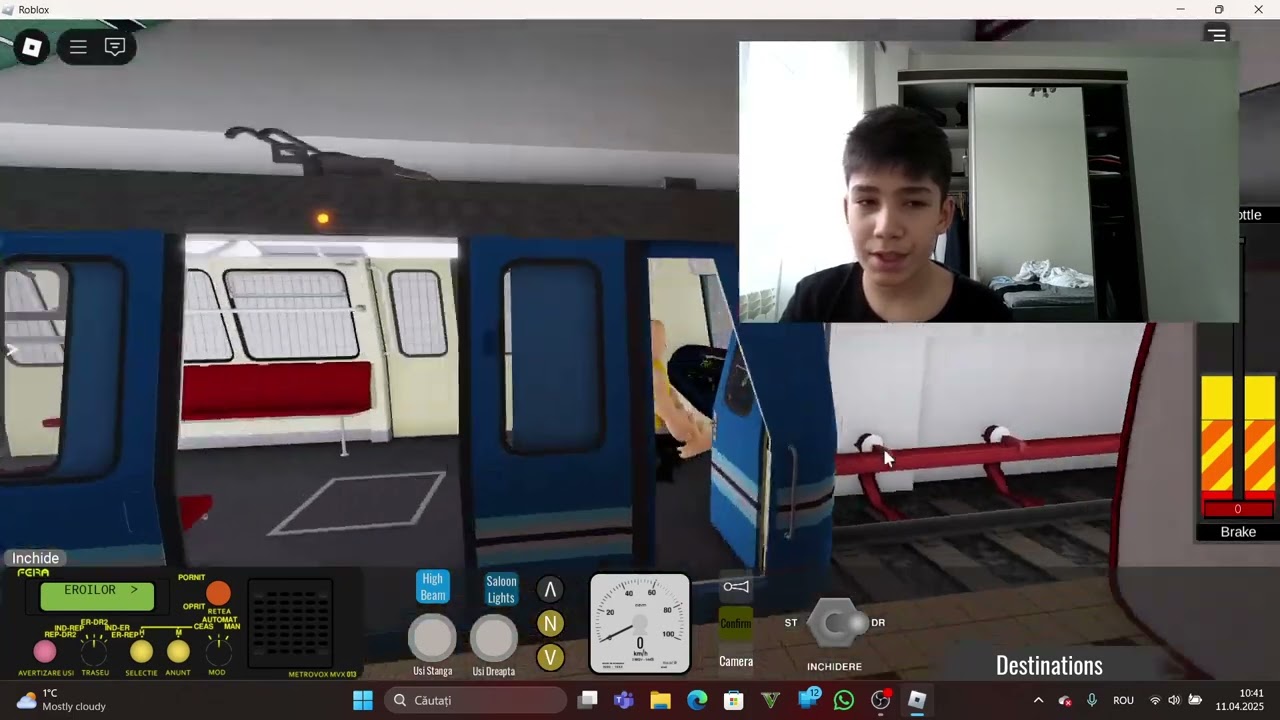Click the microphone tray icon

pos(1092,700)
